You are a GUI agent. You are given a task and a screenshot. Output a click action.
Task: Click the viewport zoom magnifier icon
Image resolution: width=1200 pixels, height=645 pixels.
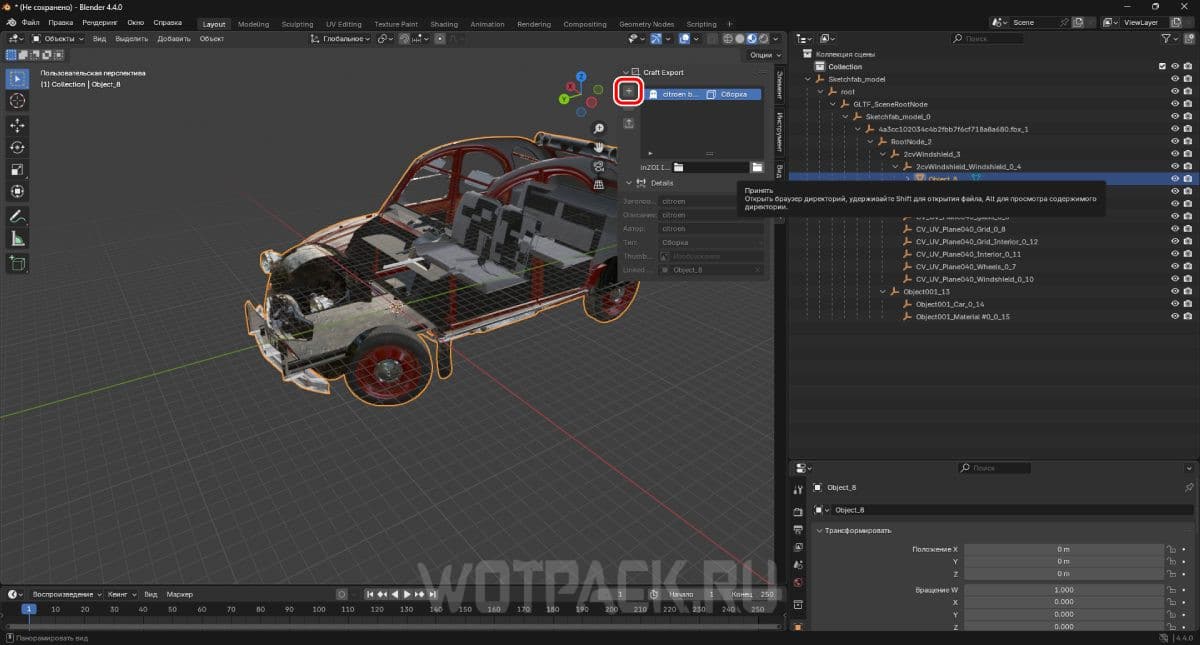click(x=598, y=128)
